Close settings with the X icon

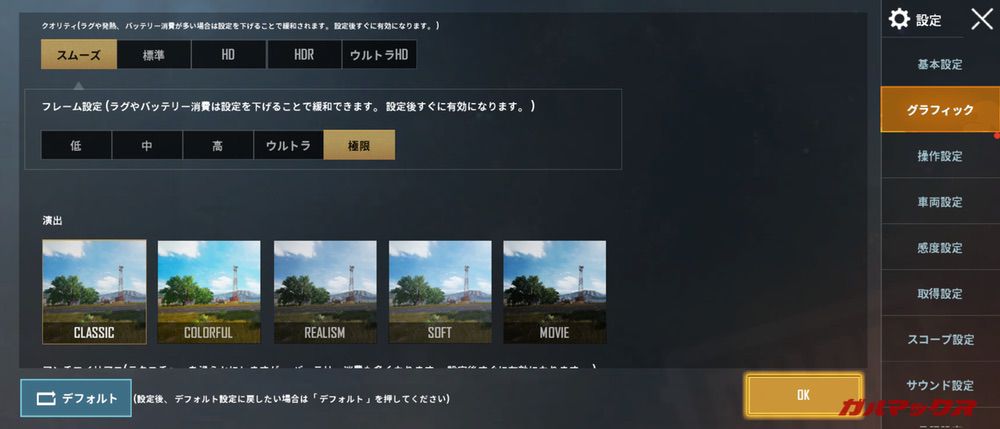pos(982,19)
